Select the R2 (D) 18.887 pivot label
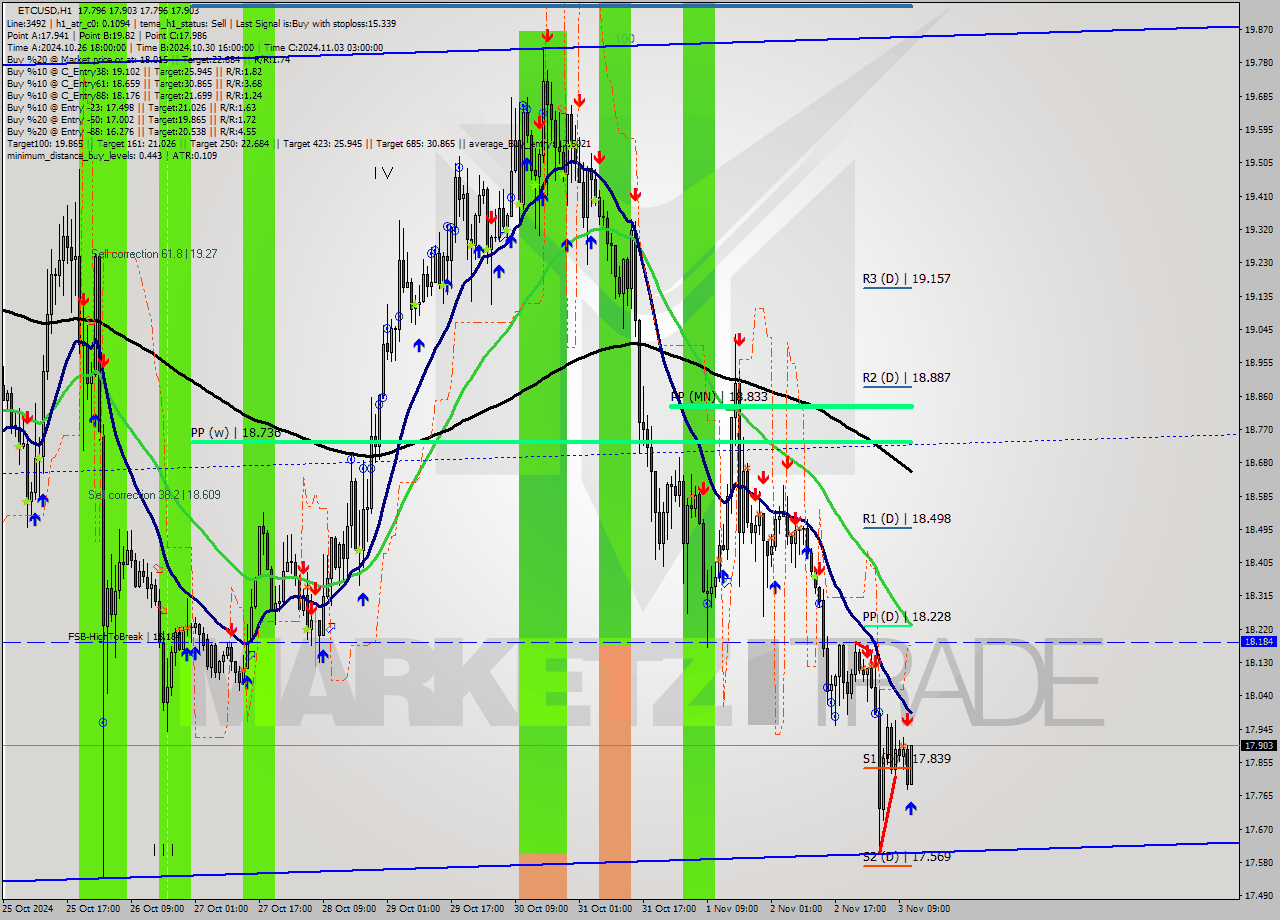 (907, 378)
